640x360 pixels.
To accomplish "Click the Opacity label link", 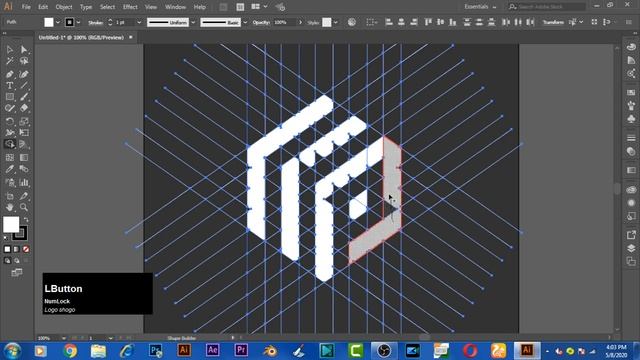I will point(261,22).
